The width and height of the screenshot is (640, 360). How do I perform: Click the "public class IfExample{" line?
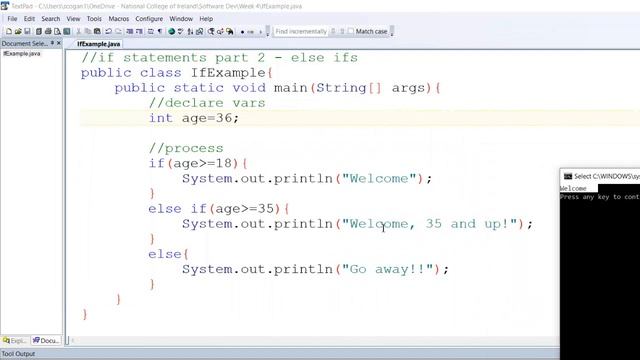click(x=177, y=73)
